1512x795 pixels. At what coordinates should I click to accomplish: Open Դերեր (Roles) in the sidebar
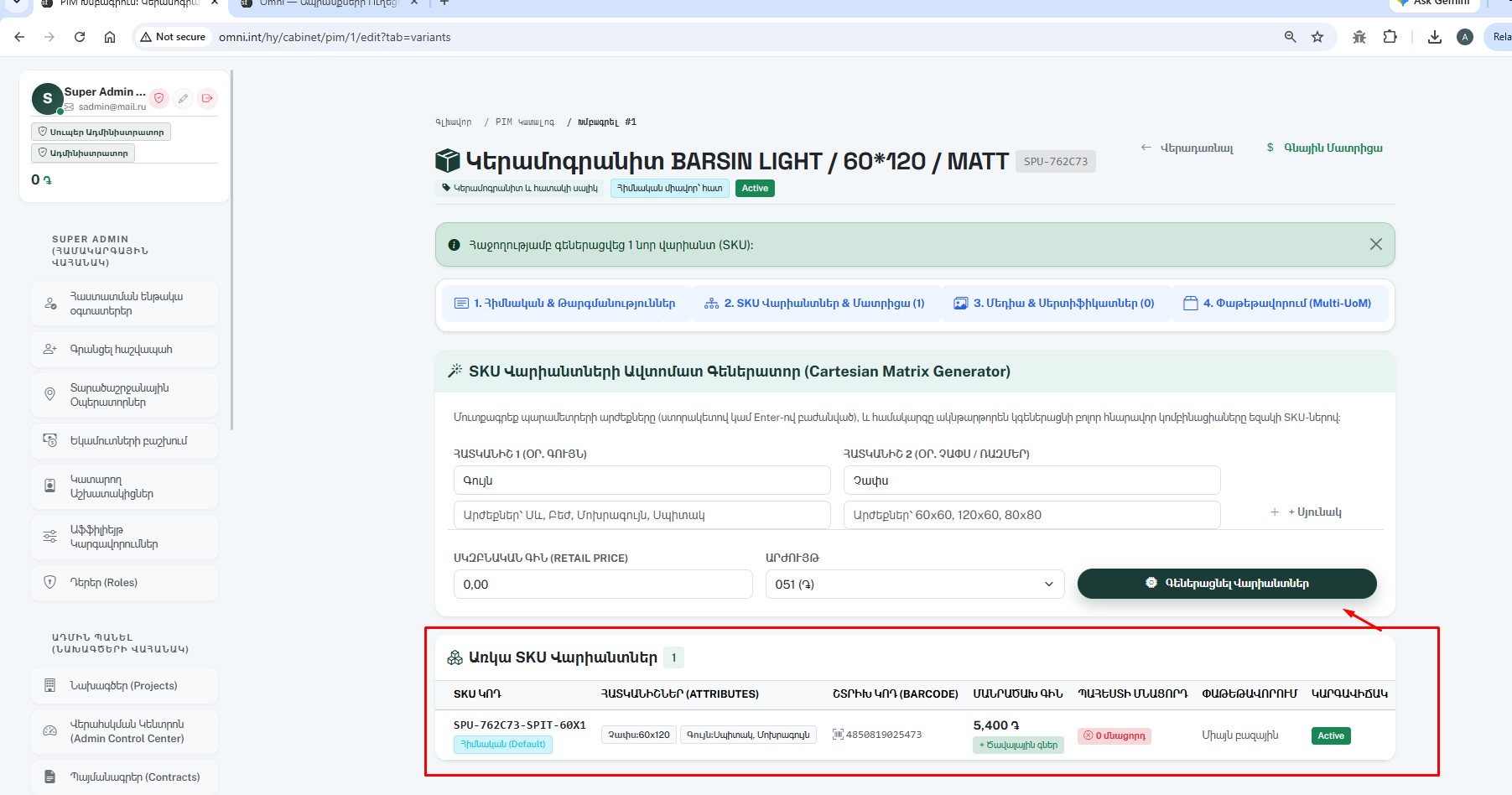click(x=124, y=583)
